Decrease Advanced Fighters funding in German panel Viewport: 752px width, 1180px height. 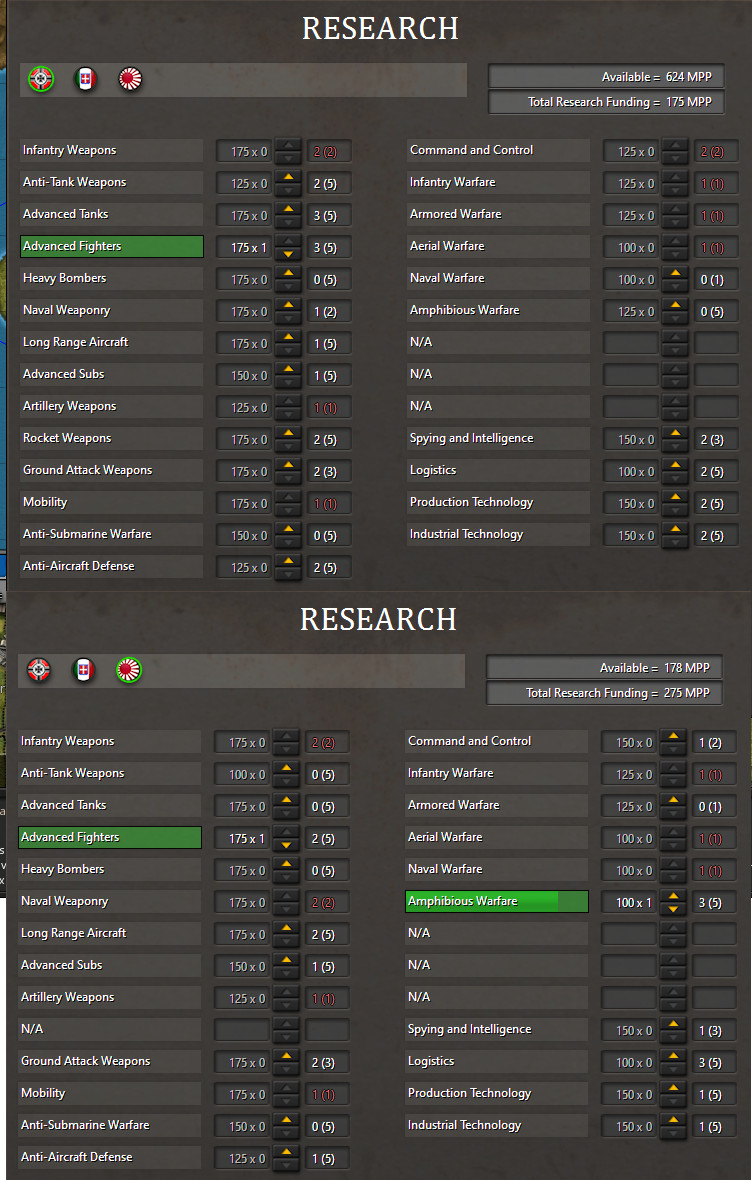(x=288, y=254)
